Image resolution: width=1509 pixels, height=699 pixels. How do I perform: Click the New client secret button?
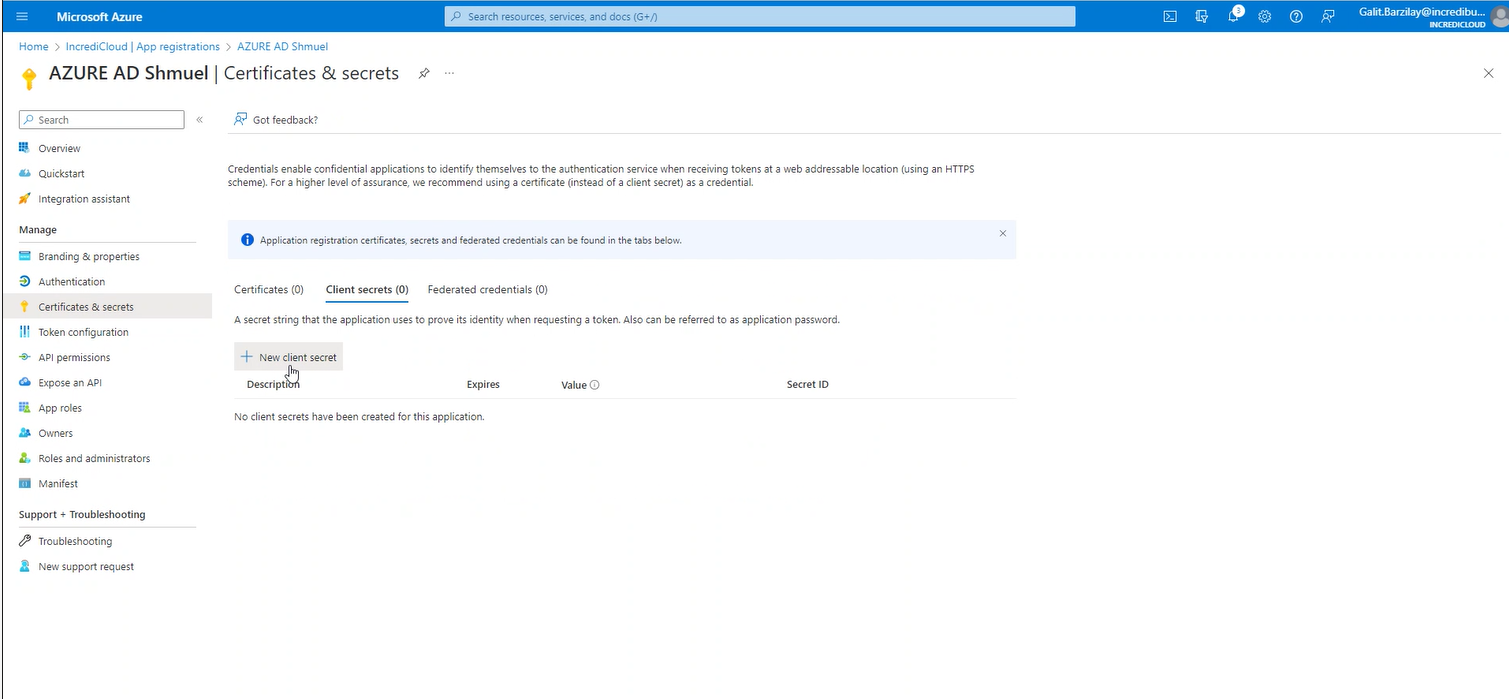[x=289, y=357]
